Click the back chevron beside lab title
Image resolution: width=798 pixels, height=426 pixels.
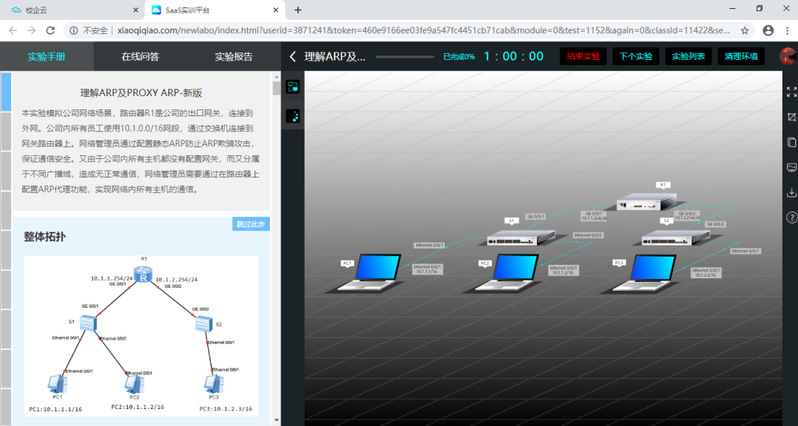292,57
